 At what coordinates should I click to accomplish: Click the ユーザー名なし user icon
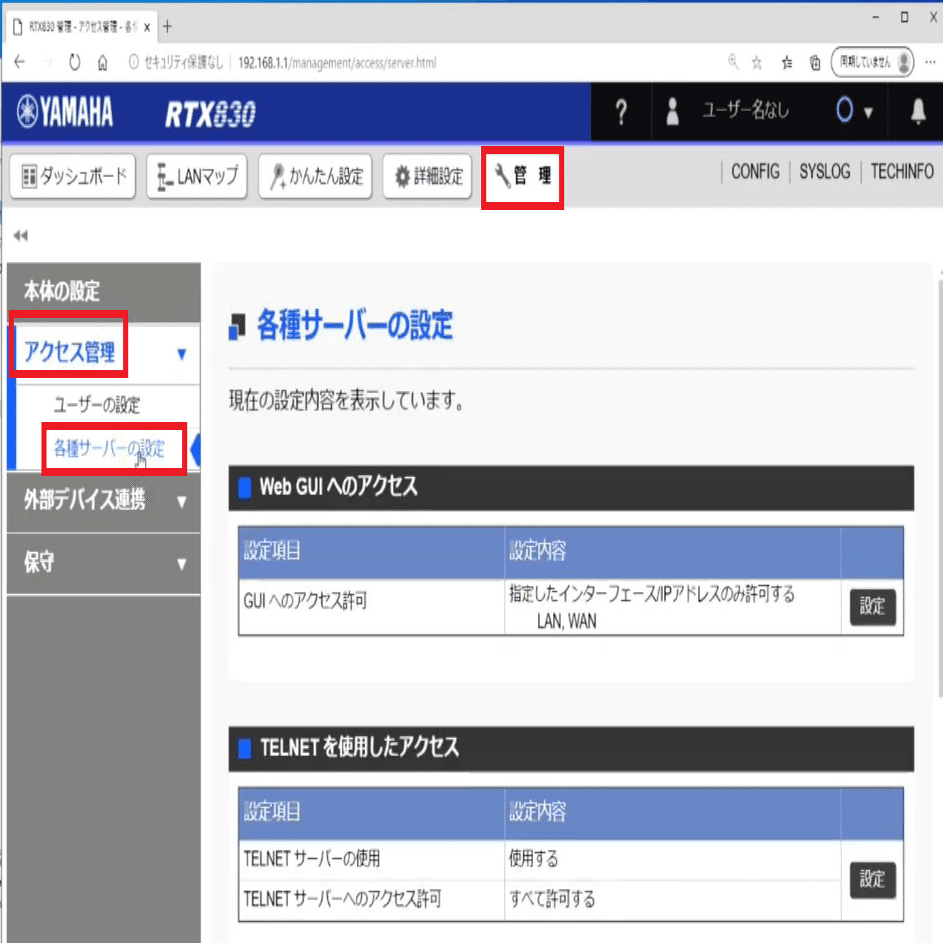(671, 112)
